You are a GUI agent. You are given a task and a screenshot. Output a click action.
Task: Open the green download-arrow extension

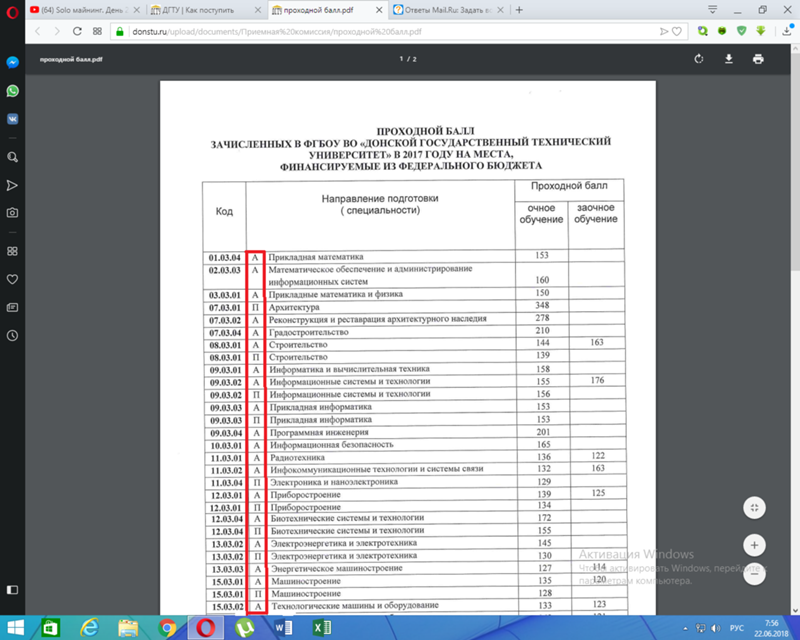761,31
